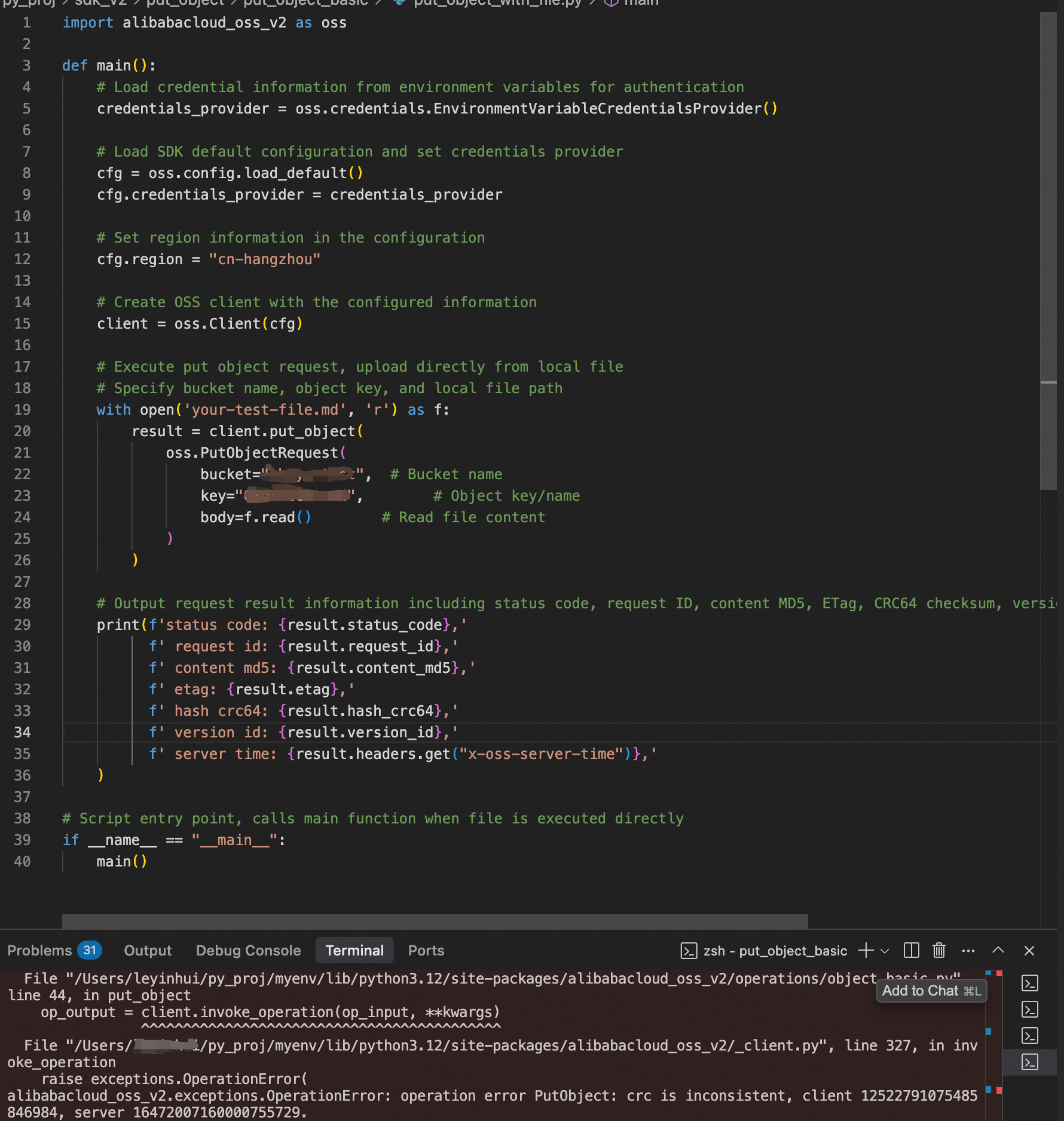Kill the terminal with the trash icon
Image resolution: width=1064 pixels, height=1121 pixels.
coord(939,950)
